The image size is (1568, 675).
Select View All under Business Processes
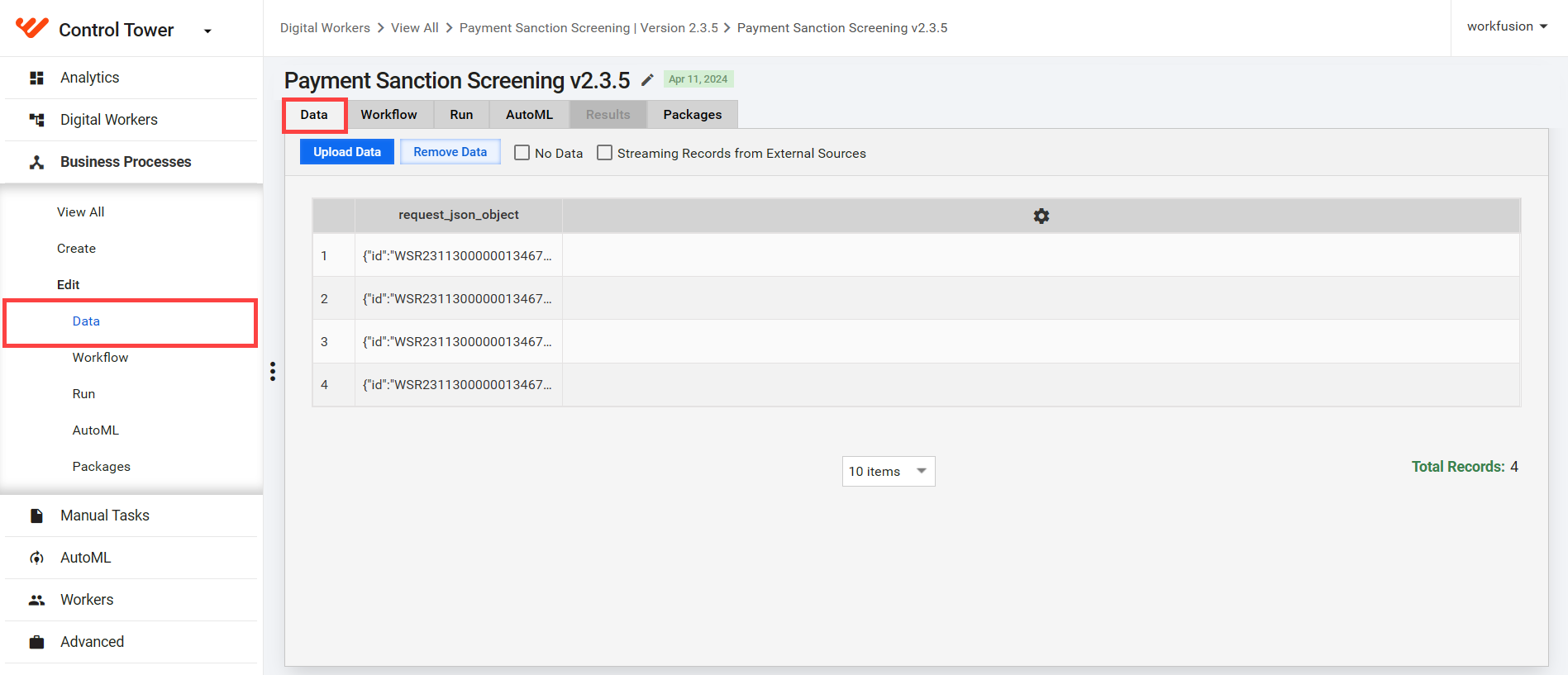pos(80,212)
